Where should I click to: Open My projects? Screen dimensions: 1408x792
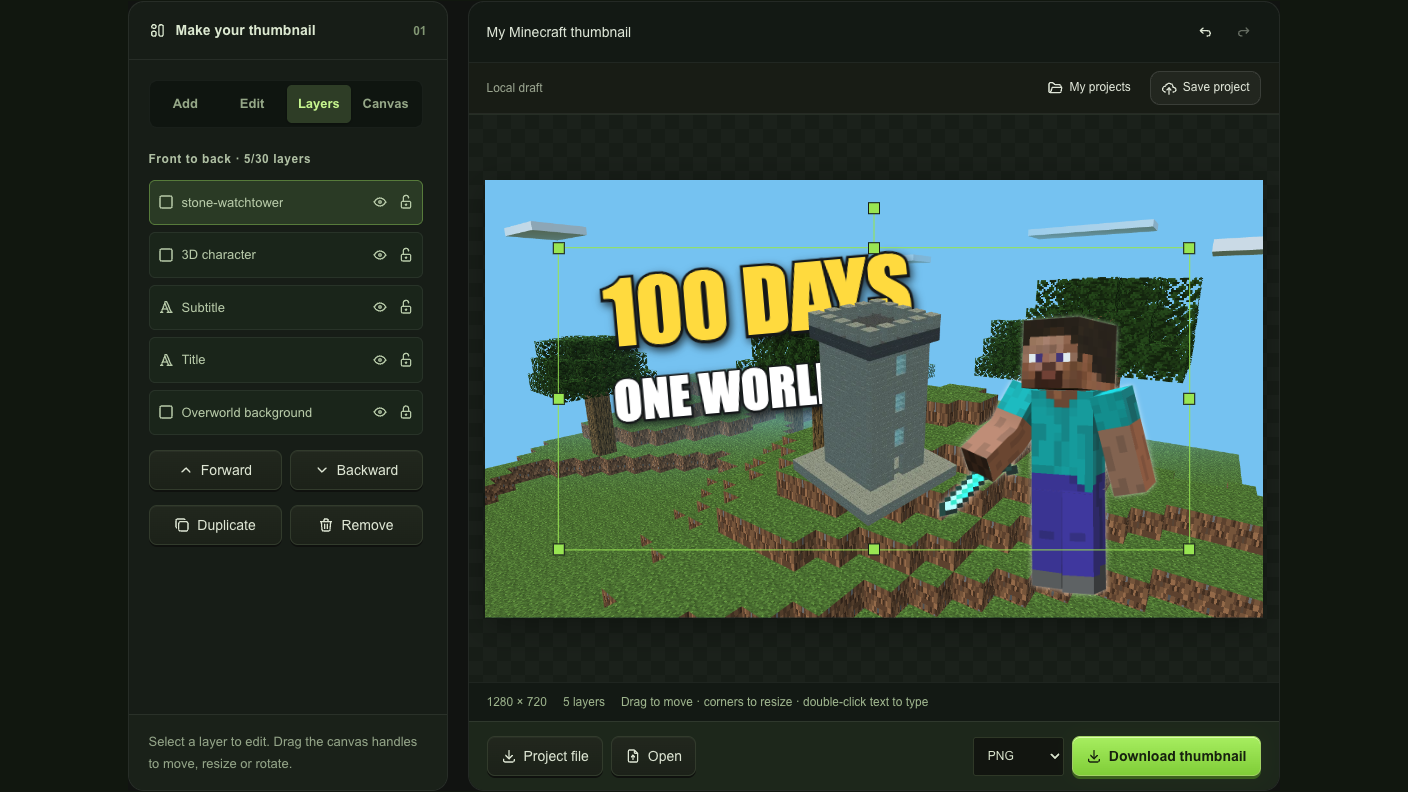[x=1089, y=88]
